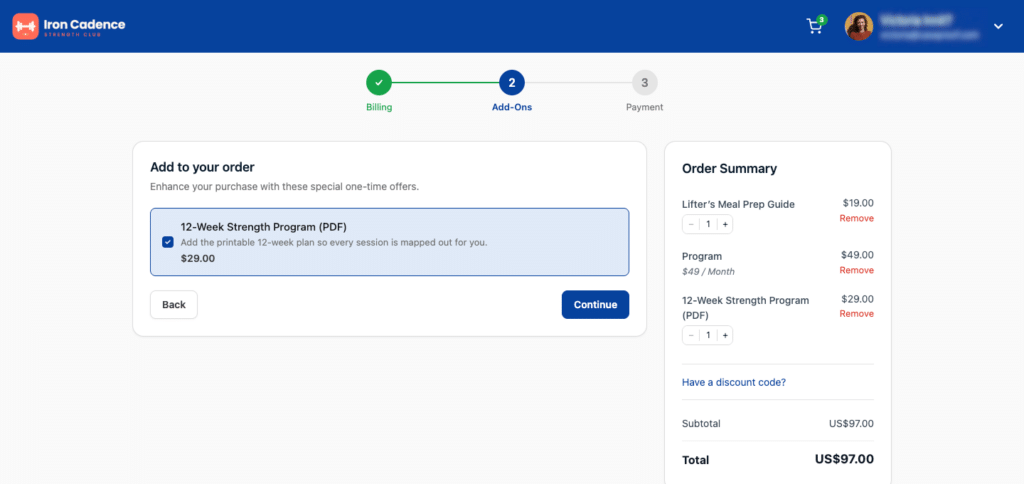Click the Back button

click(174, 304)
